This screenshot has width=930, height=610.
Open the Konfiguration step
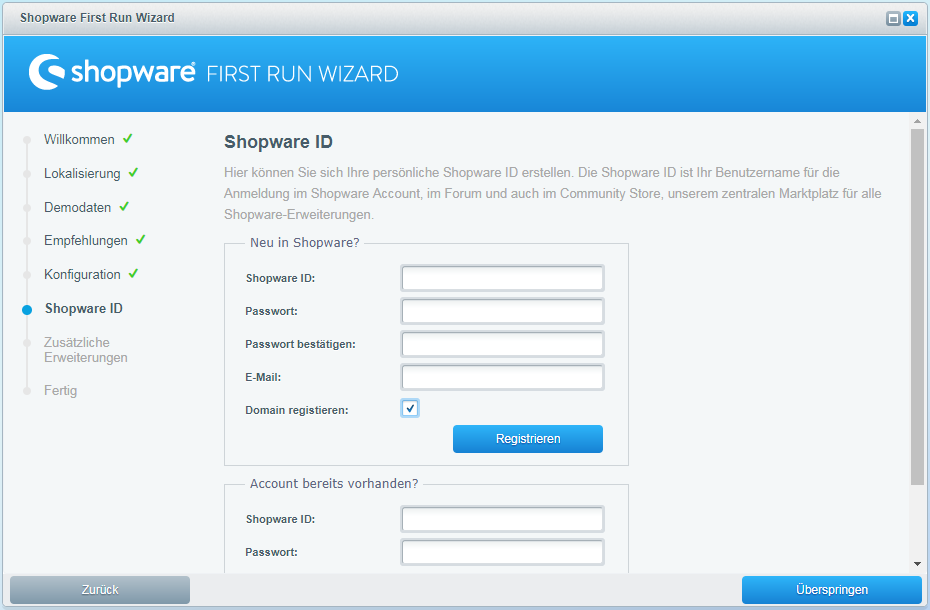click(82, 274)
